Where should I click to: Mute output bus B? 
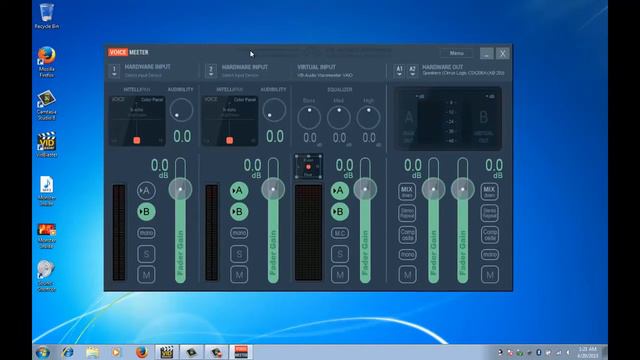[489, 275]
